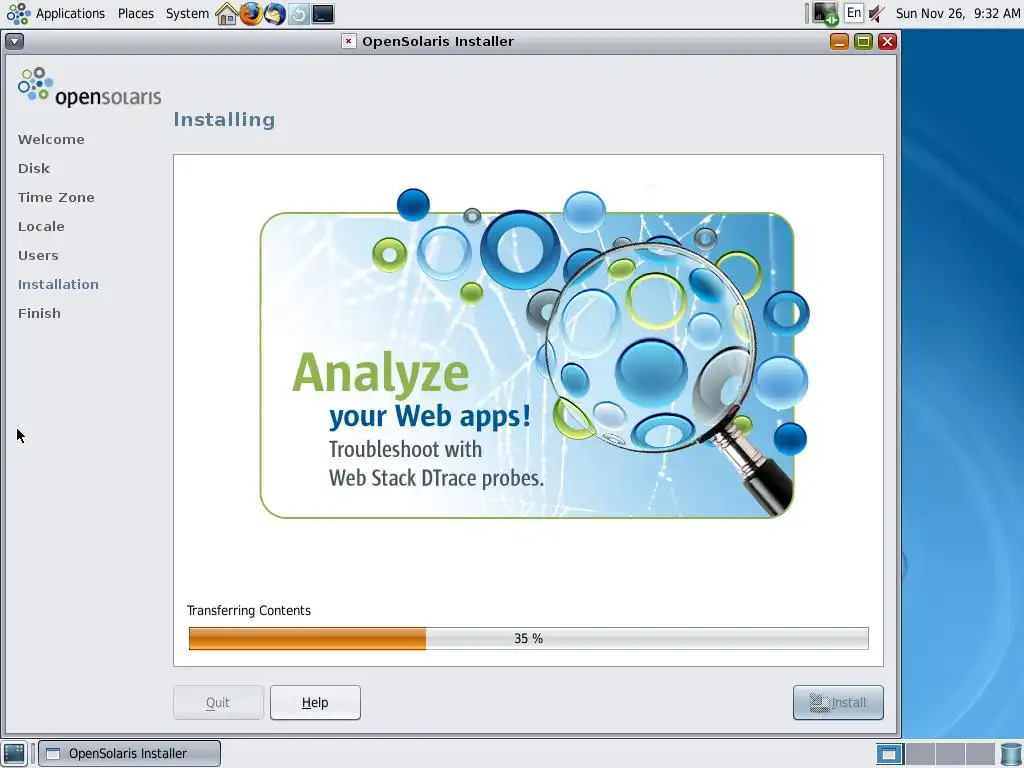The image size is (1024, 768).
Task: Switch to the first workspace
Action: [x=889, y=754]
